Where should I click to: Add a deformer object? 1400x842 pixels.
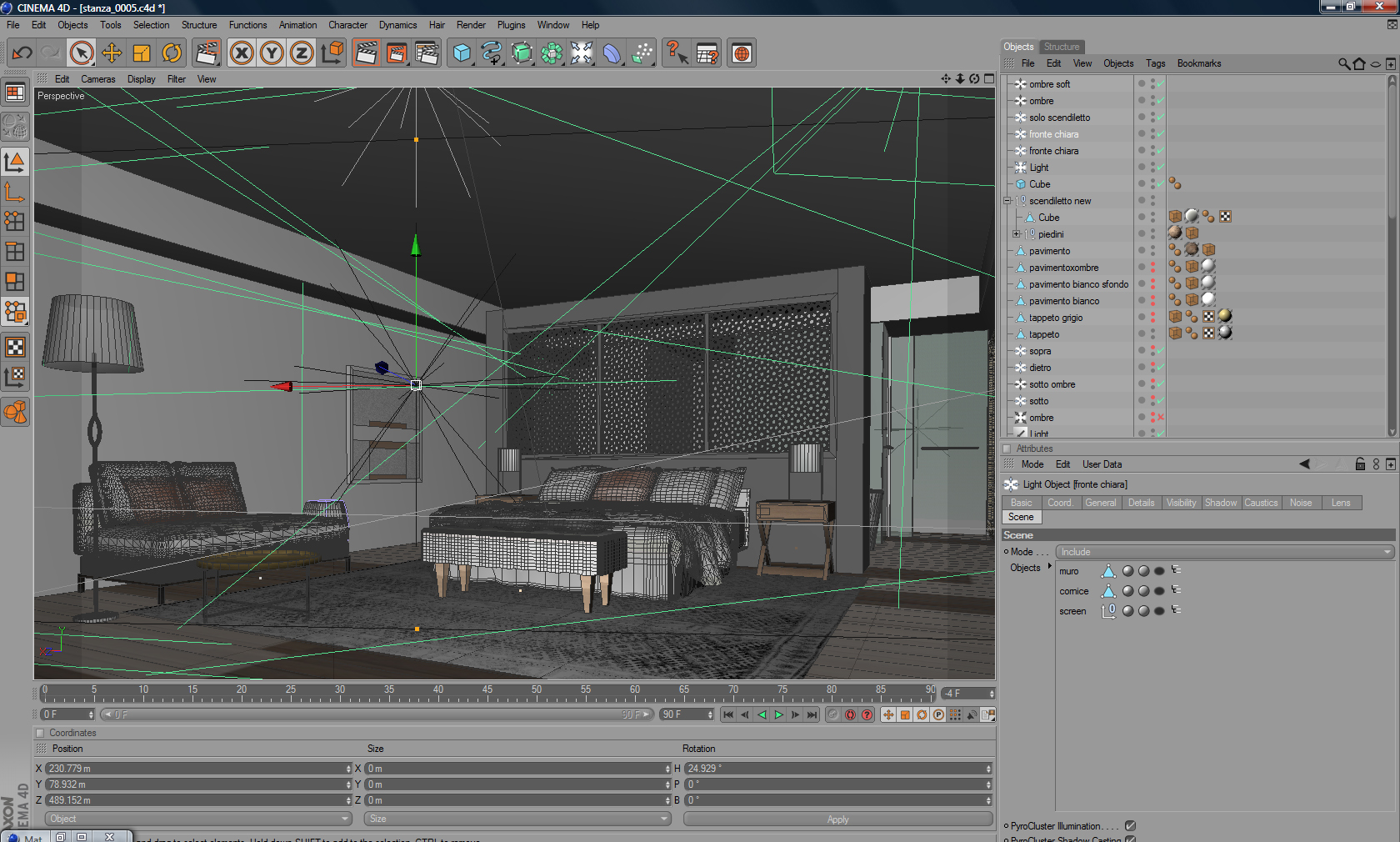(x=612, y=53)
